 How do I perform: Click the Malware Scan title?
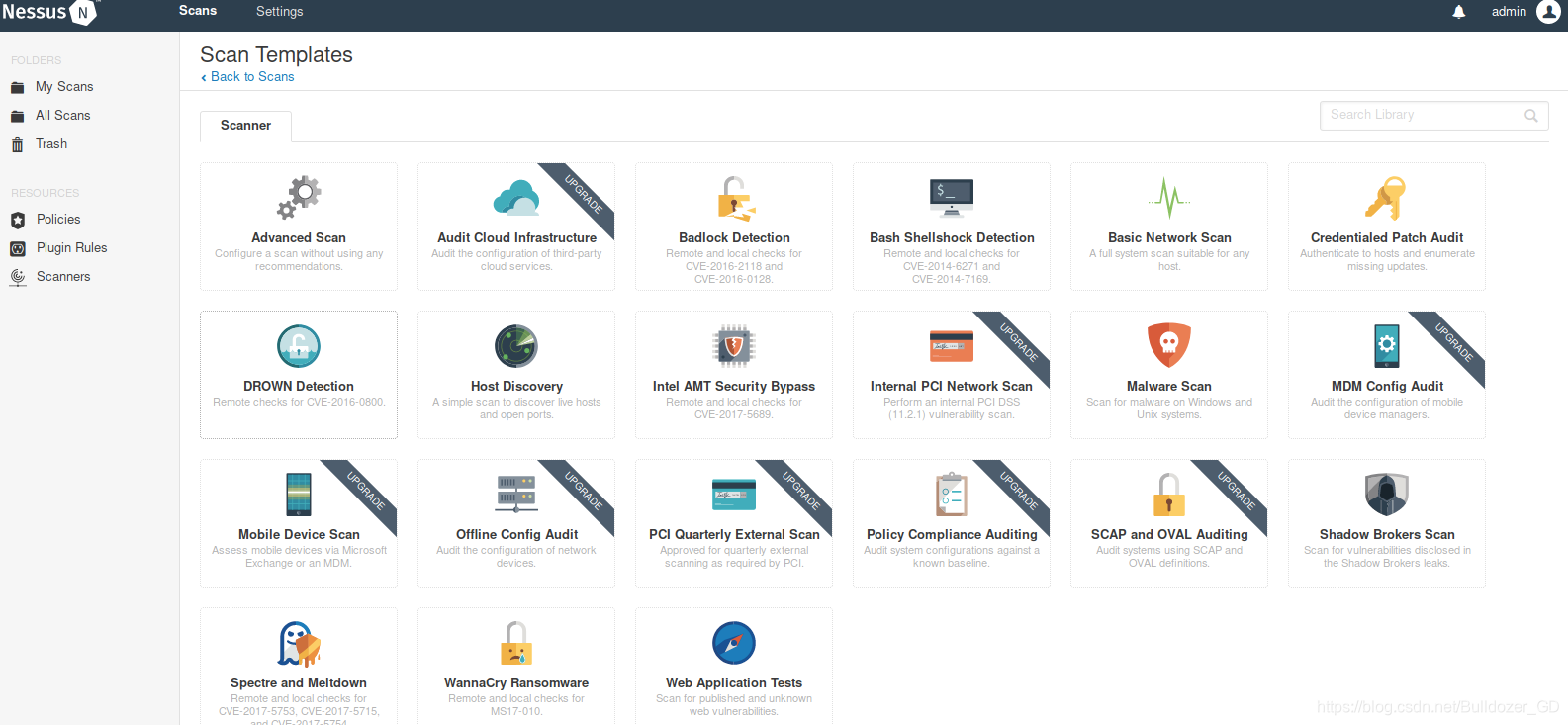(1169, 387)
